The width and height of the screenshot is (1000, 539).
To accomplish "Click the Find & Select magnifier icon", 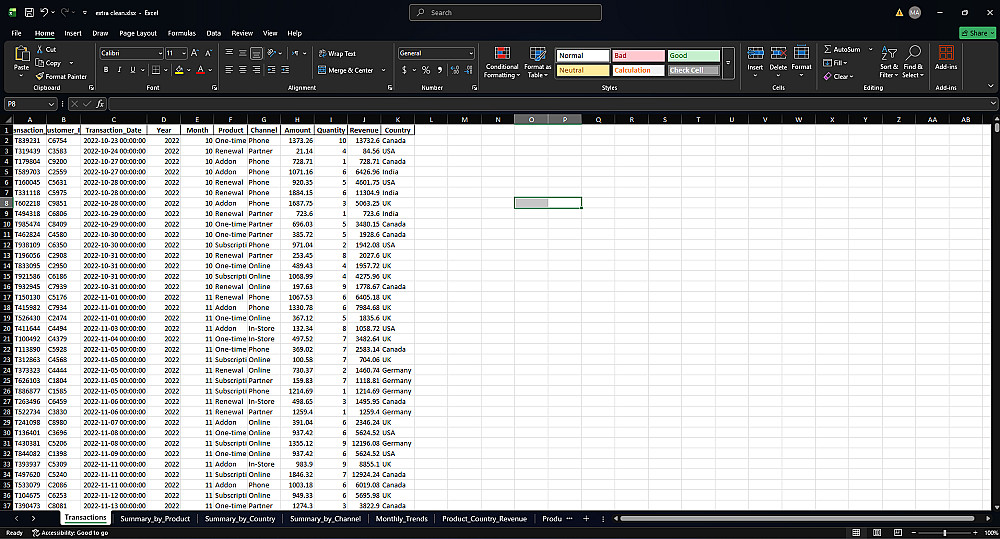I will 913,53.
